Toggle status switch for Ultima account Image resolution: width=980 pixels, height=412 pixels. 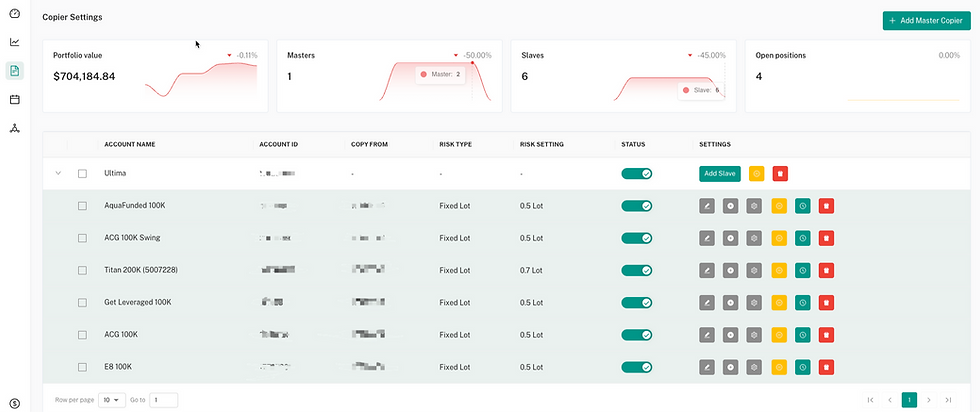click(636, 174)
